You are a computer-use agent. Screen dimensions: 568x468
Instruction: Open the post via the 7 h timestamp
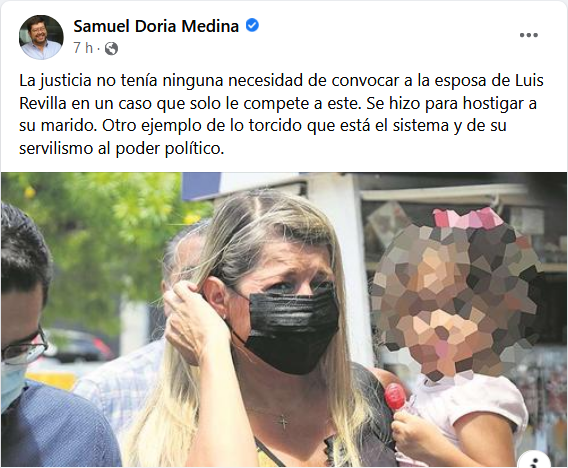coord(83,48)
